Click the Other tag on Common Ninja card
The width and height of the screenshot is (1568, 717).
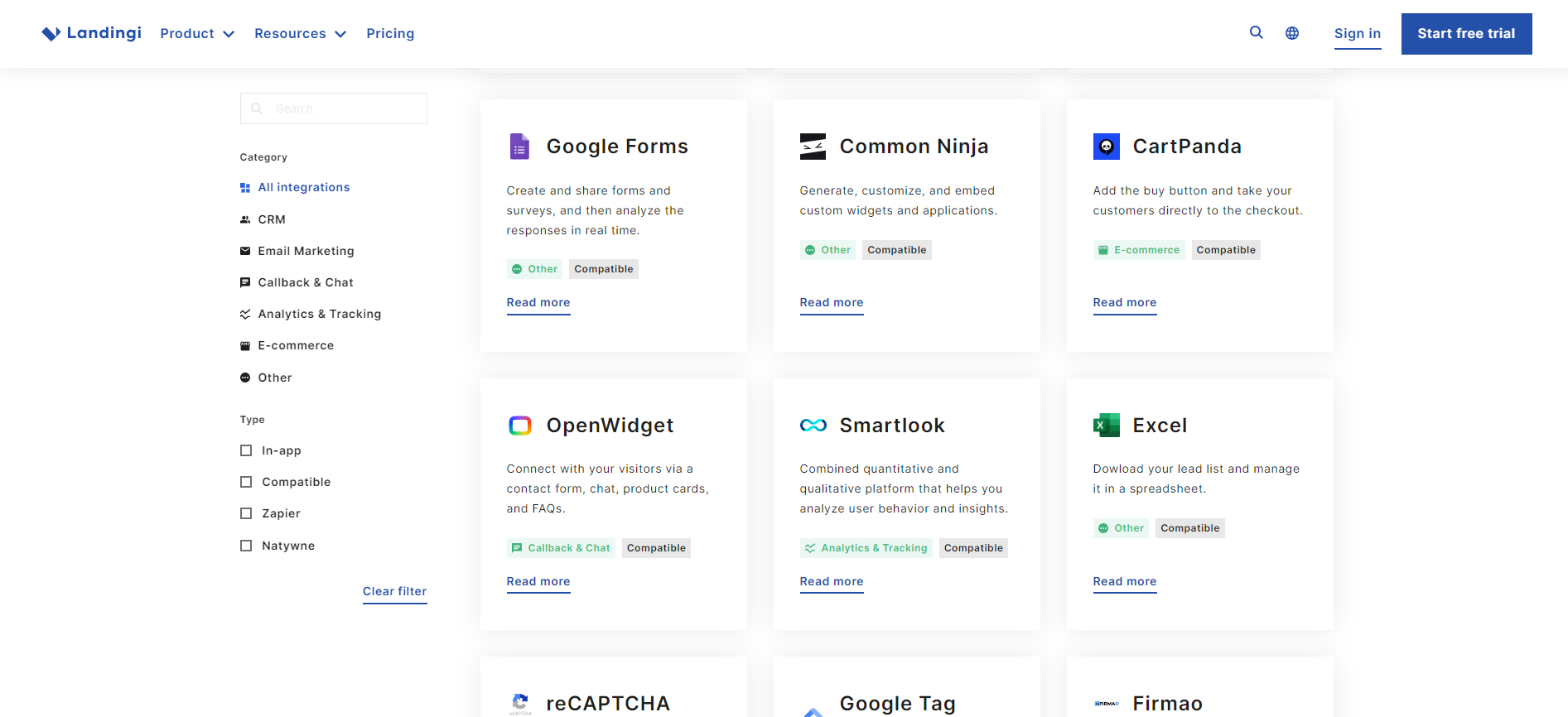tap(827, 250)
